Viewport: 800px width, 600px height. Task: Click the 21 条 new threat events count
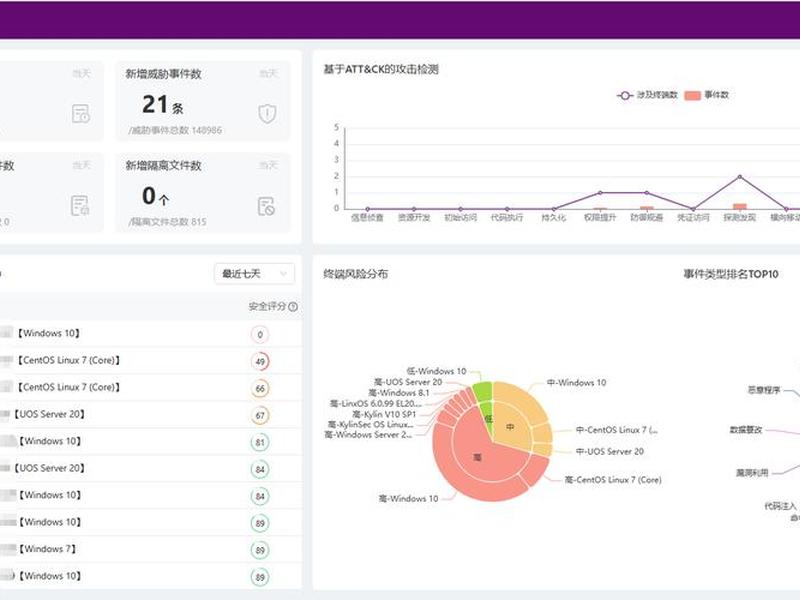[x=163, y=105]
